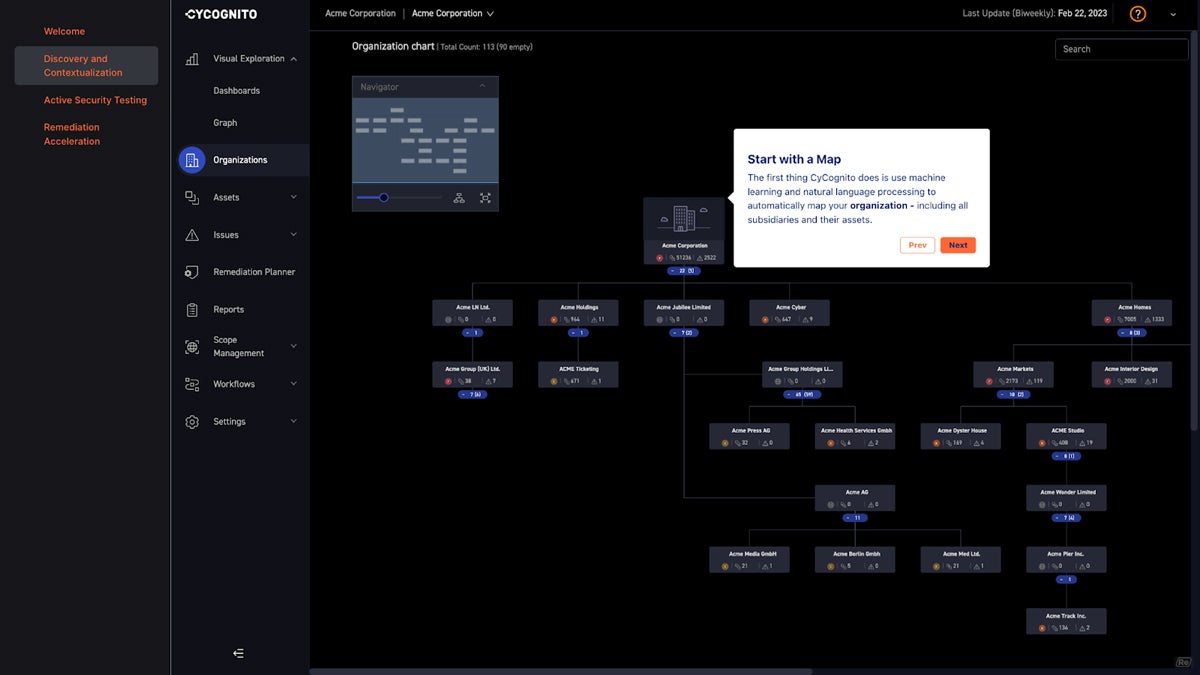Viewport: 1200px width, 675px height.
Task: Click the fit-to-screen icon in Navigator panel
Action: click(x=485, y=198)
